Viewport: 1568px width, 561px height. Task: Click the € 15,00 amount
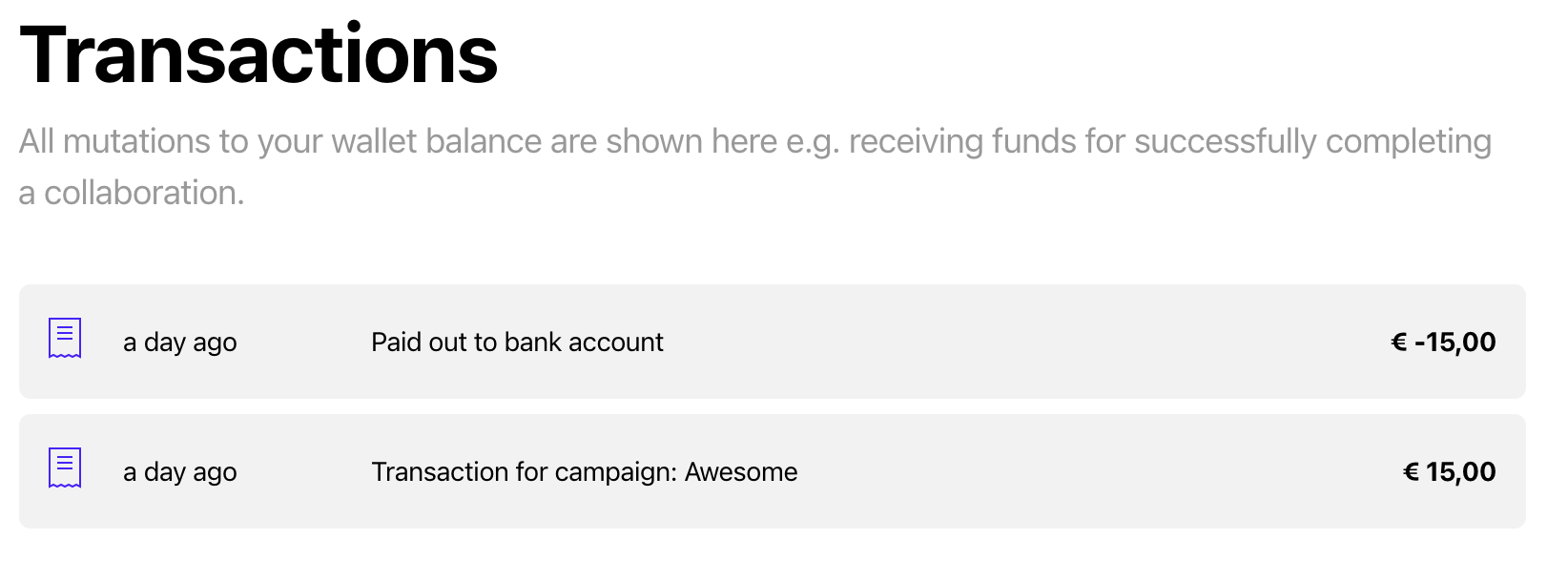(x=1450, y=472)
